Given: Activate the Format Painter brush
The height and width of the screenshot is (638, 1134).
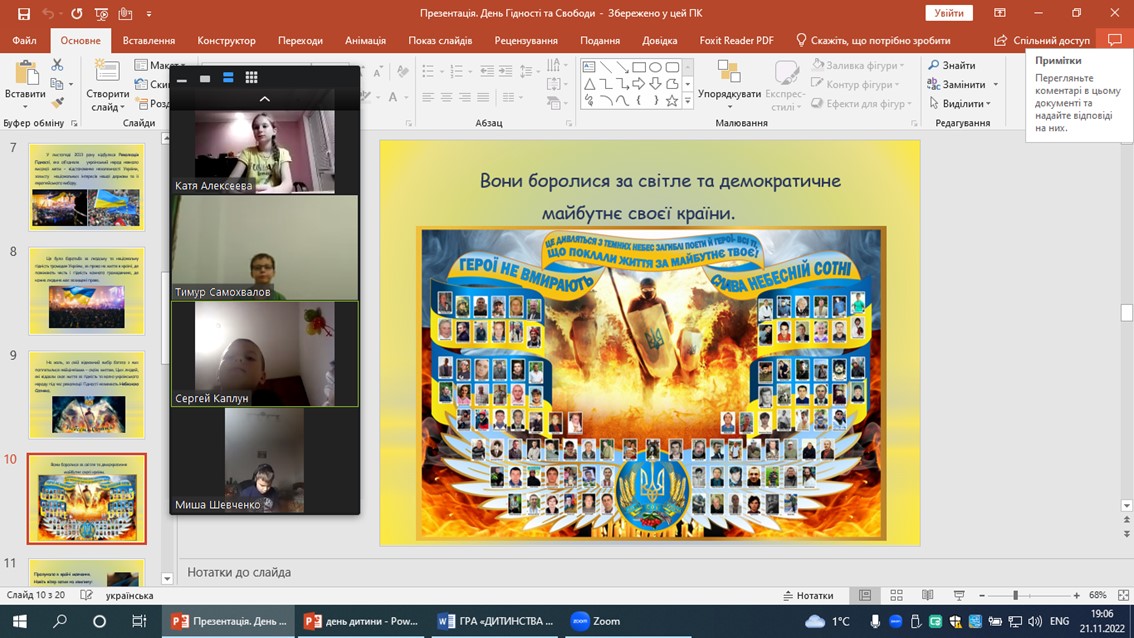Looking at the screenshot, I should [x=57, y=103].
